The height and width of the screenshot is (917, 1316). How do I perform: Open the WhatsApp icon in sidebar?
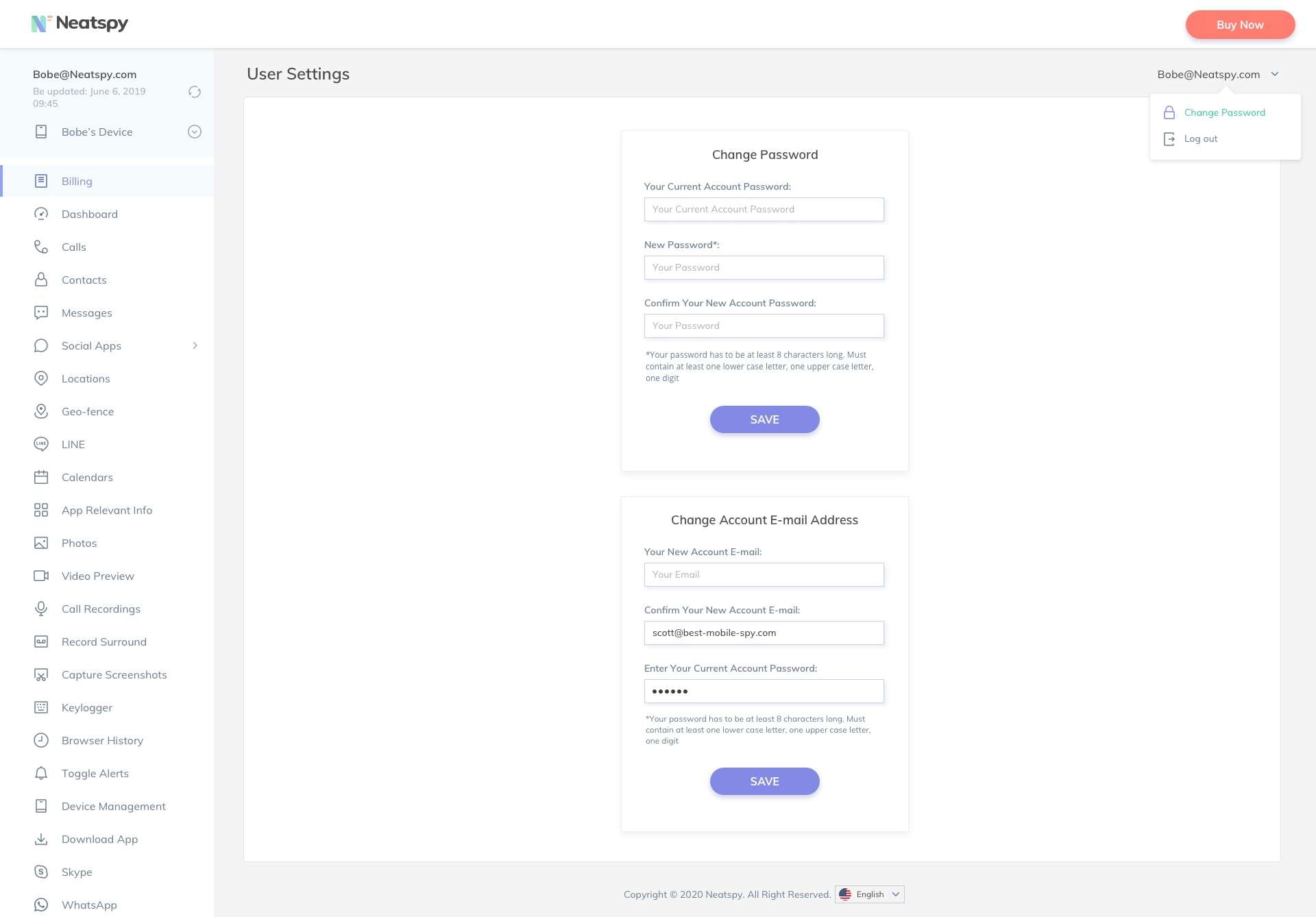coord(41,905)
